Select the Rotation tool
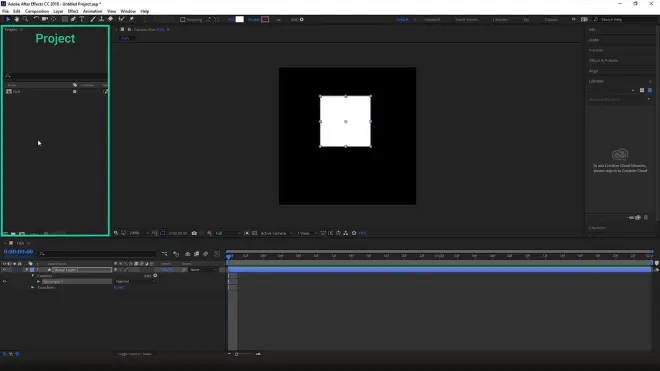The width and height of the screenshot is (660, 371). pos(36,19)
